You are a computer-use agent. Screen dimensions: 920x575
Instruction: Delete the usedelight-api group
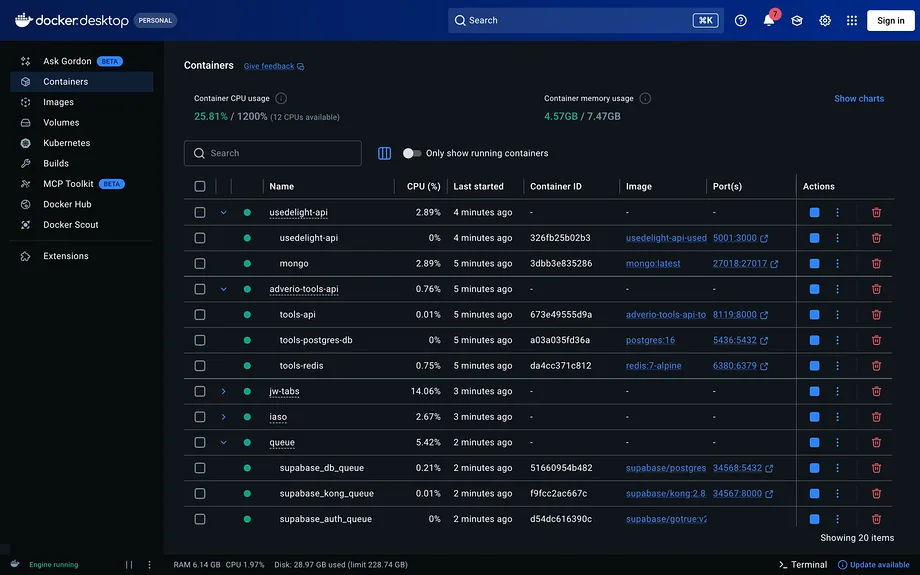click(x=876, y=212)
